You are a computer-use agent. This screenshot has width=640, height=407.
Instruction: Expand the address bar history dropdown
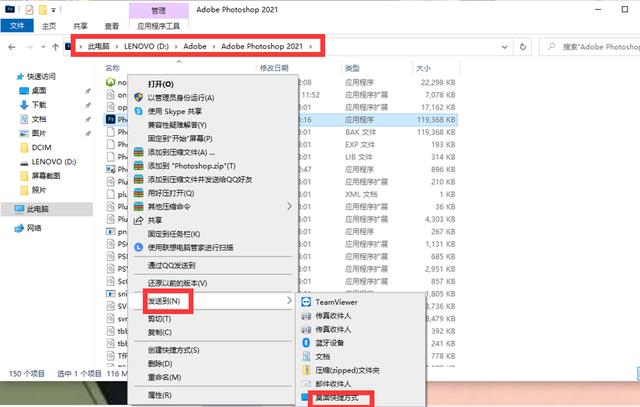click(505, 47)
